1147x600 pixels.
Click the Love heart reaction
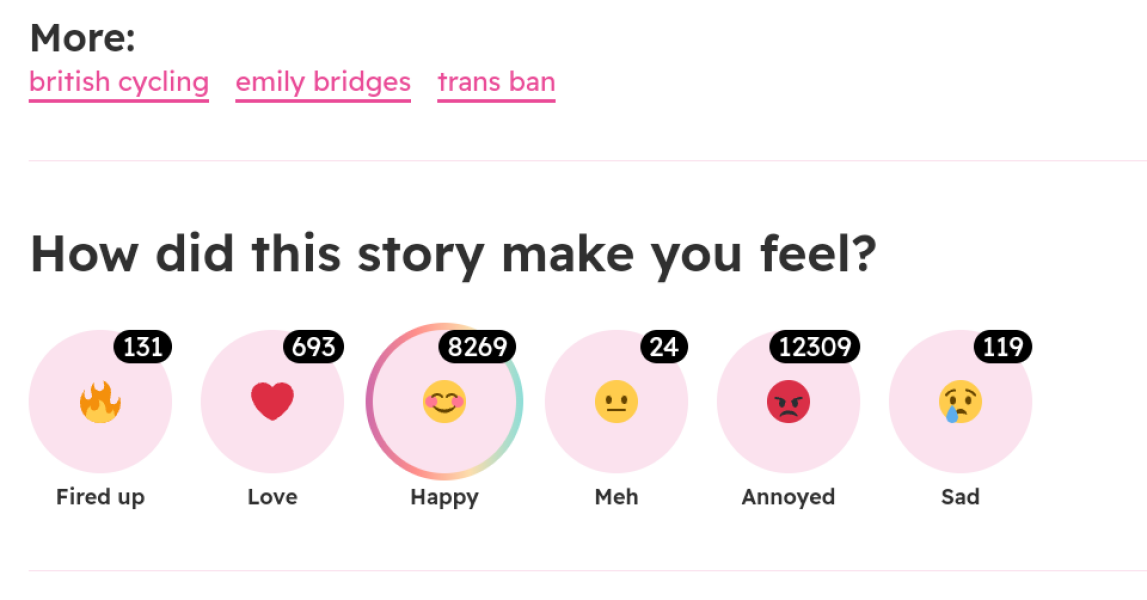[272, 400]
